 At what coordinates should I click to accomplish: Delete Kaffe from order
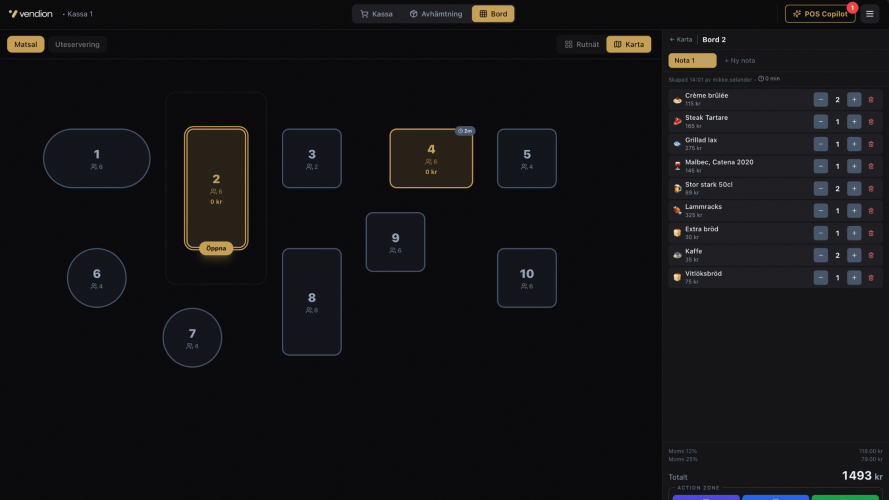click(x=871, y=255)
